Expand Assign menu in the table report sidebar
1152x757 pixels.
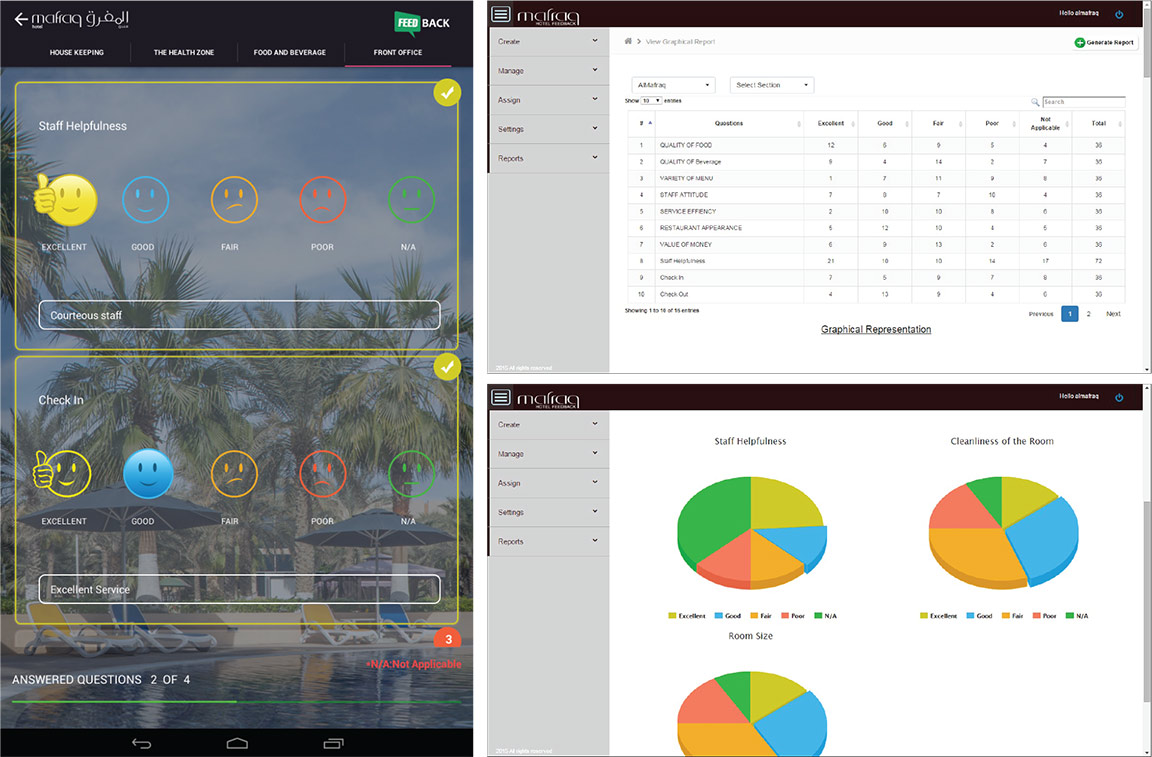click(x=549, y=100)
